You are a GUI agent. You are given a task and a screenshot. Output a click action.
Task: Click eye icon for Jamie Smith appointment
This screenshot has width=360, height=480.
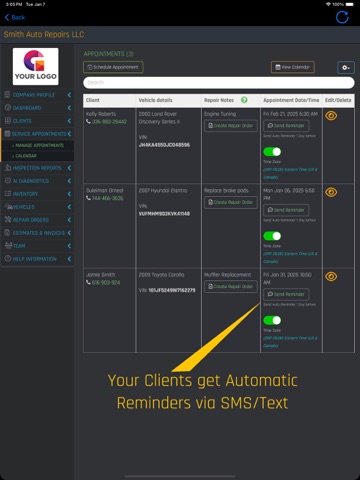(x=331, y=277)
